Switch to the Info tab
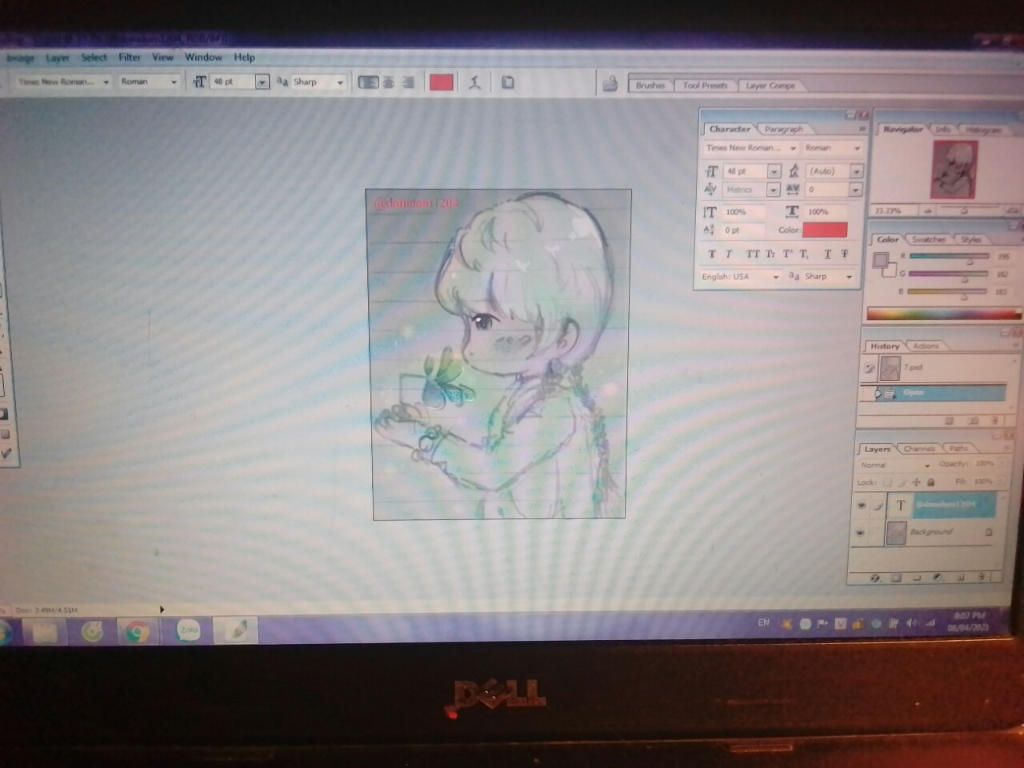1024x768 pixels. [942, 130]
